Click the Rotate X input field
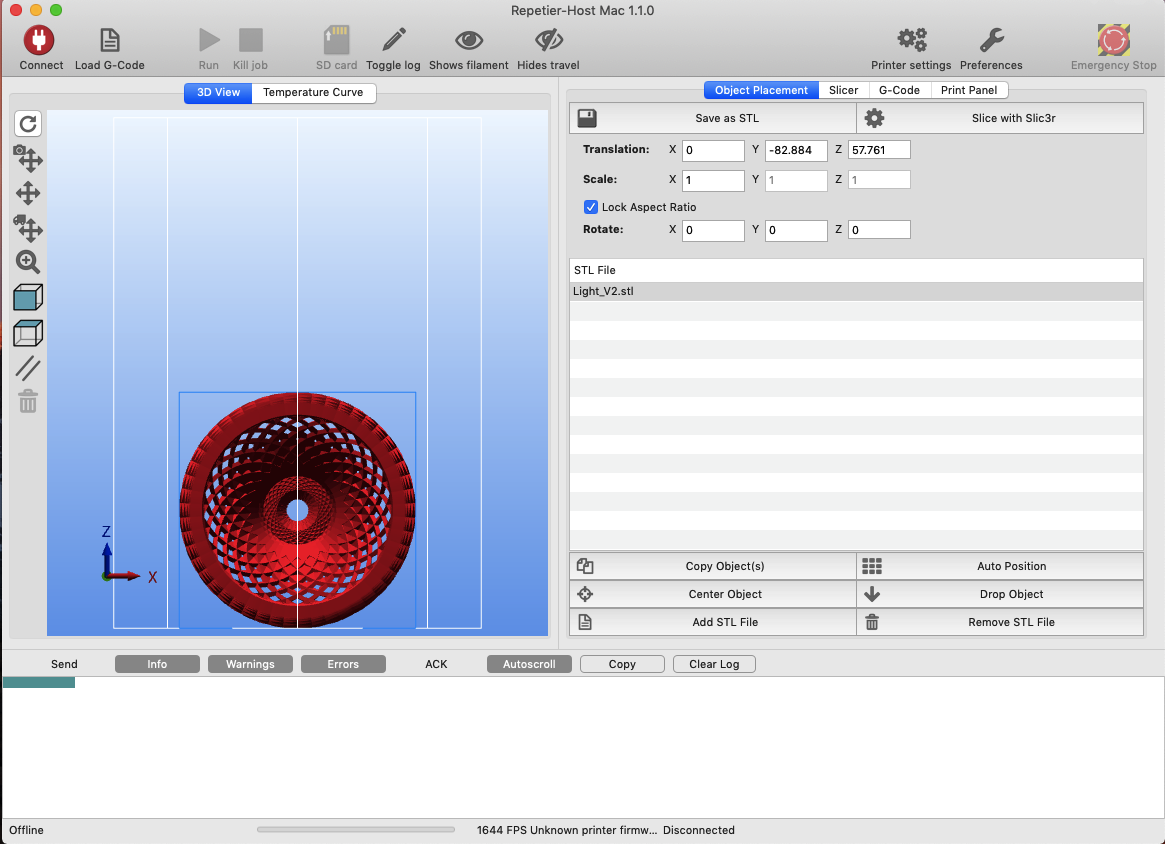 tap(713, 230)
